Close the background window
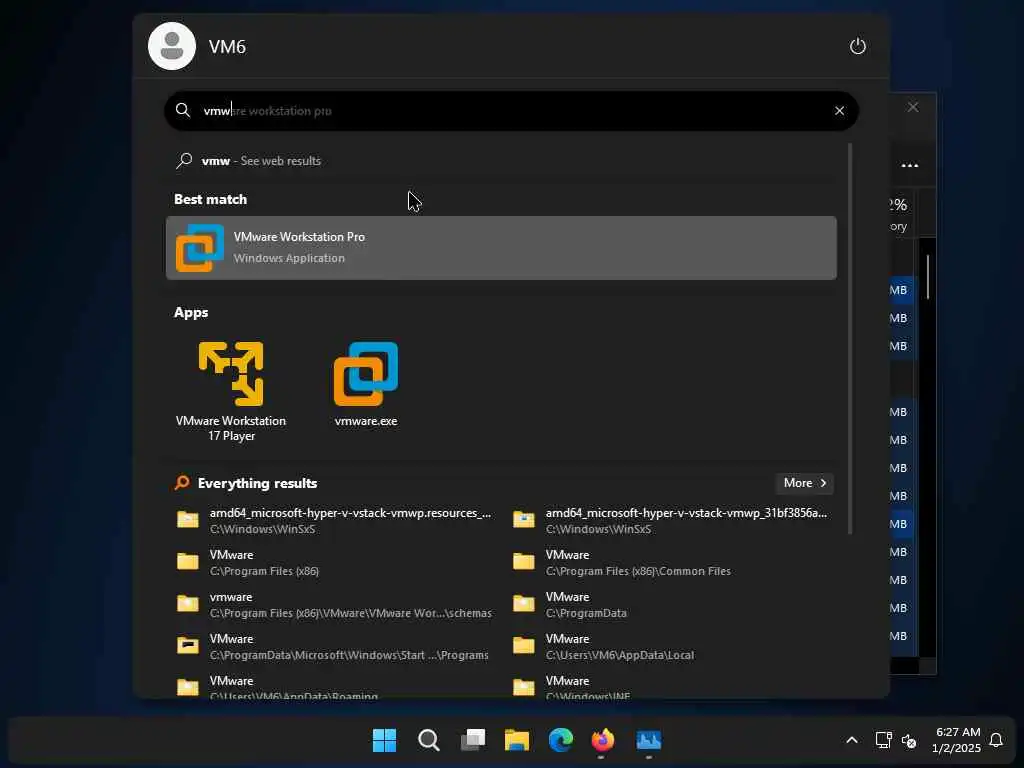This screenshot has height=768, width=1024. 913,107
